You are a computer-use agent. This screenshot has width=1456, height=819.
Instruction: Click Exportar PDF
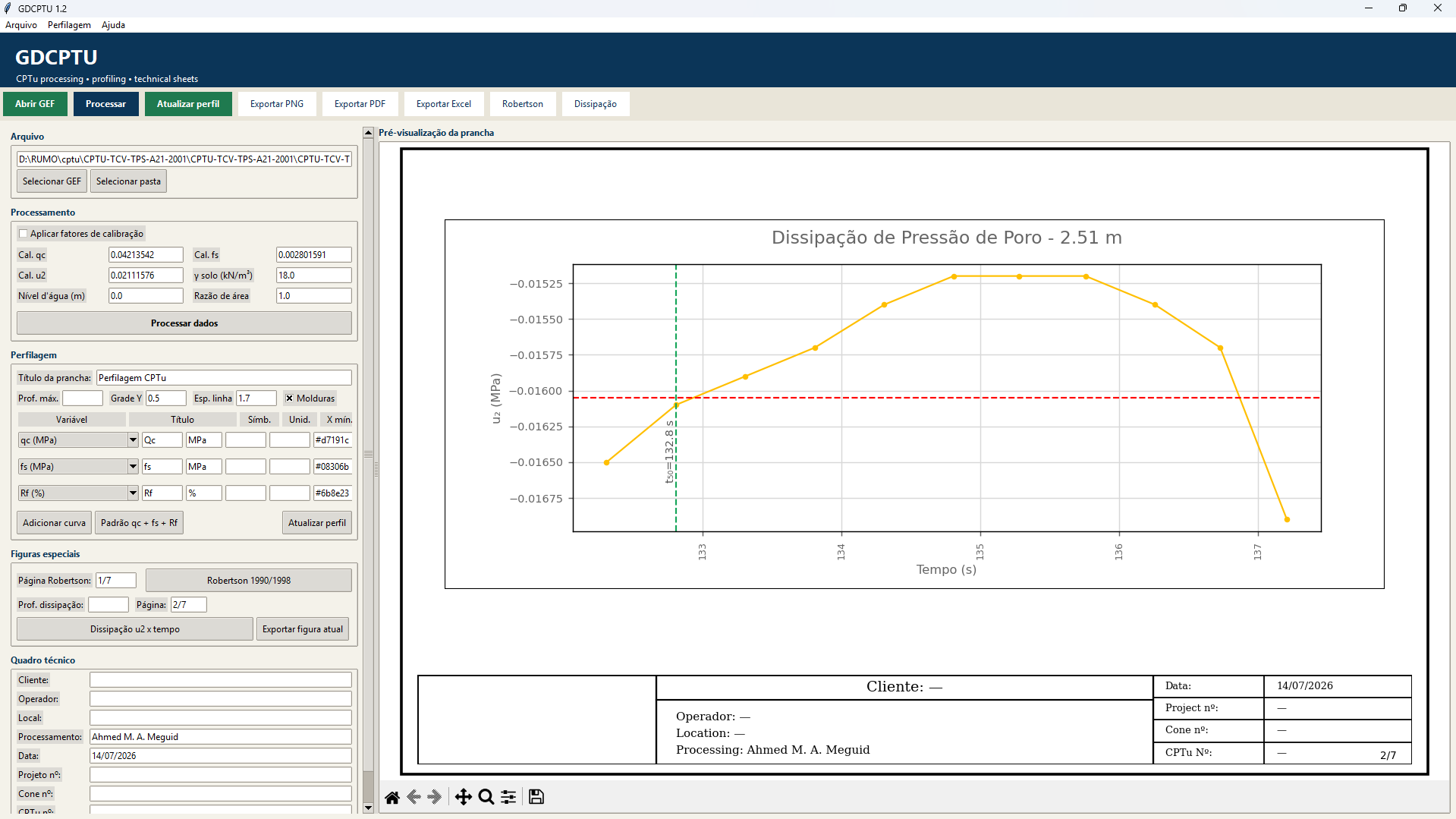tap(360, 104)
